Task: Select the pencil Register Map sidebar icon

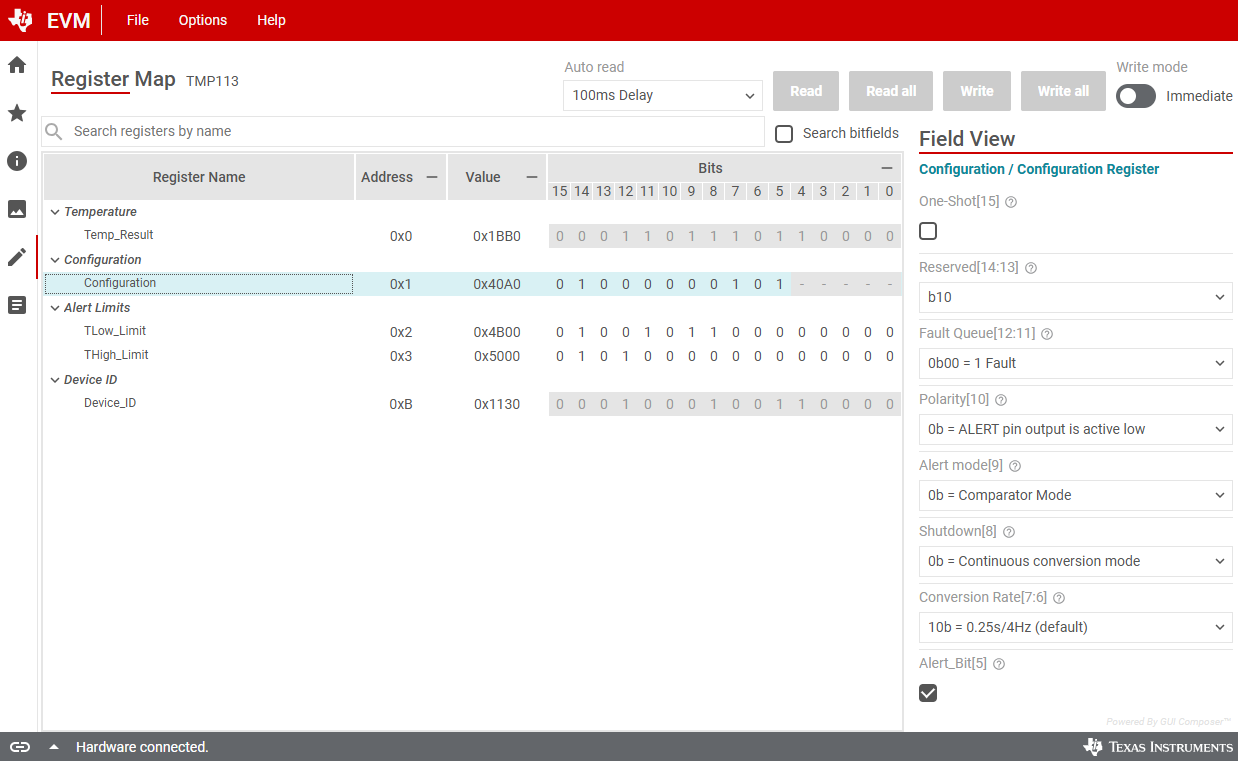Action: click(x=17, y=257)
